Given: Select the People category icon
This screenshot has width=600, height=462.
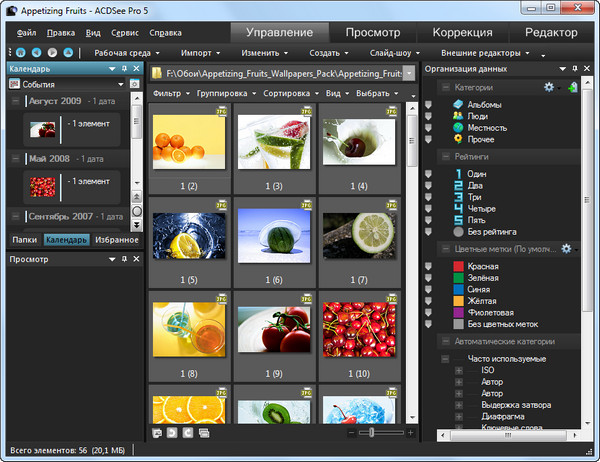Looking at the screenshot, I should pyautogui.click(x=456, y=116).
